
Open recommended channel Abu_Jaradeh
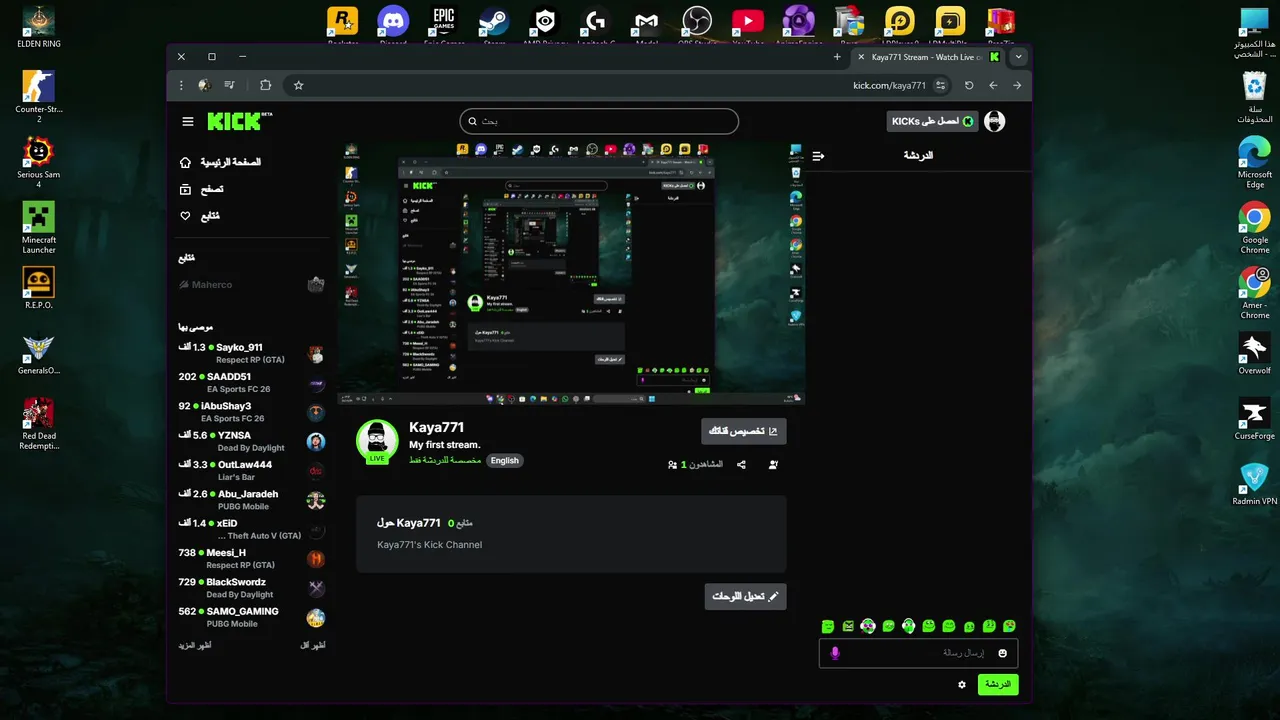click(251, 500)
